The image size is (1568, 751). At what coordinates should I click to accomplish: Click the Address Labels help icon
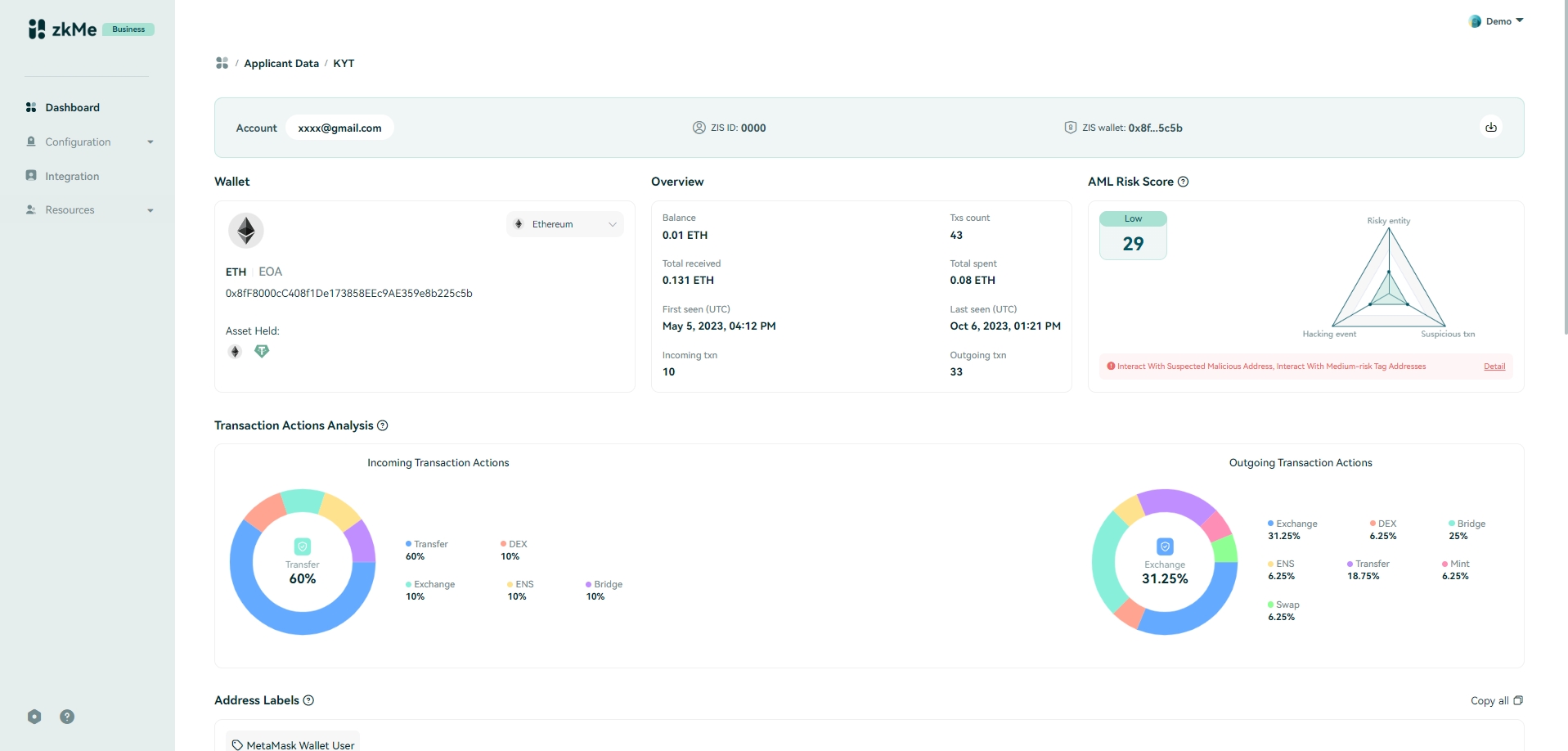tap(308, 700)
